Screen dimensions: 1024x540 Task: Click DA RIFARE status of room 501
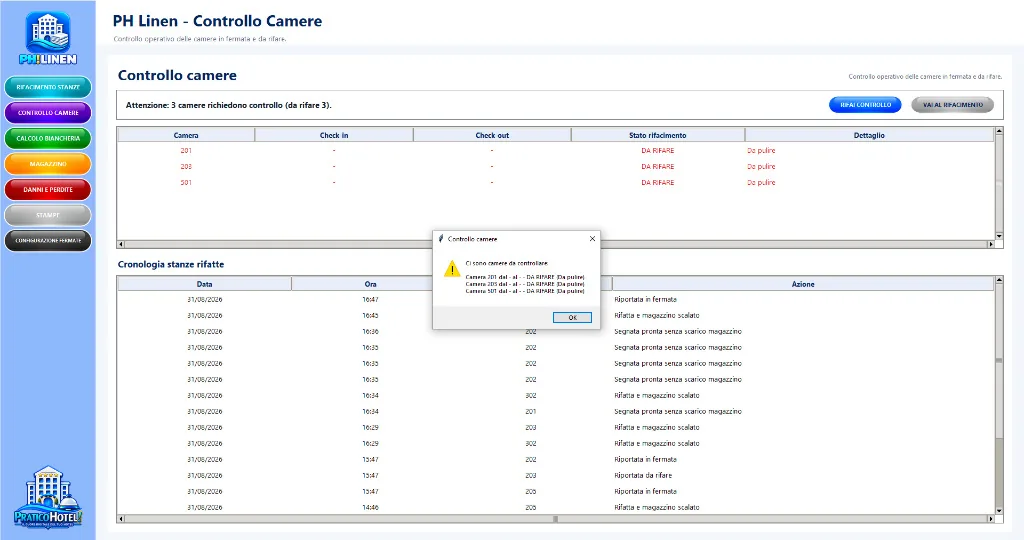pos(658,183)
